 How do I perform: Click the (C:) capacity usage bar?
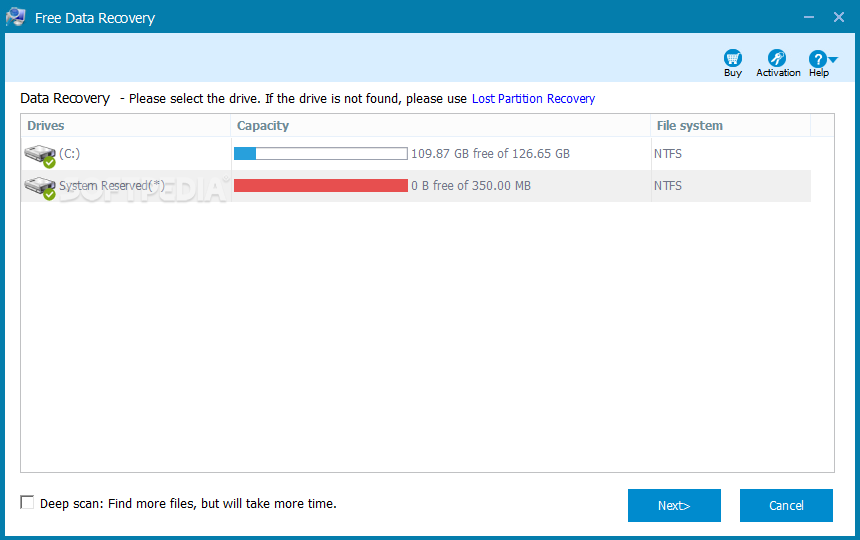tap(321, 154)
